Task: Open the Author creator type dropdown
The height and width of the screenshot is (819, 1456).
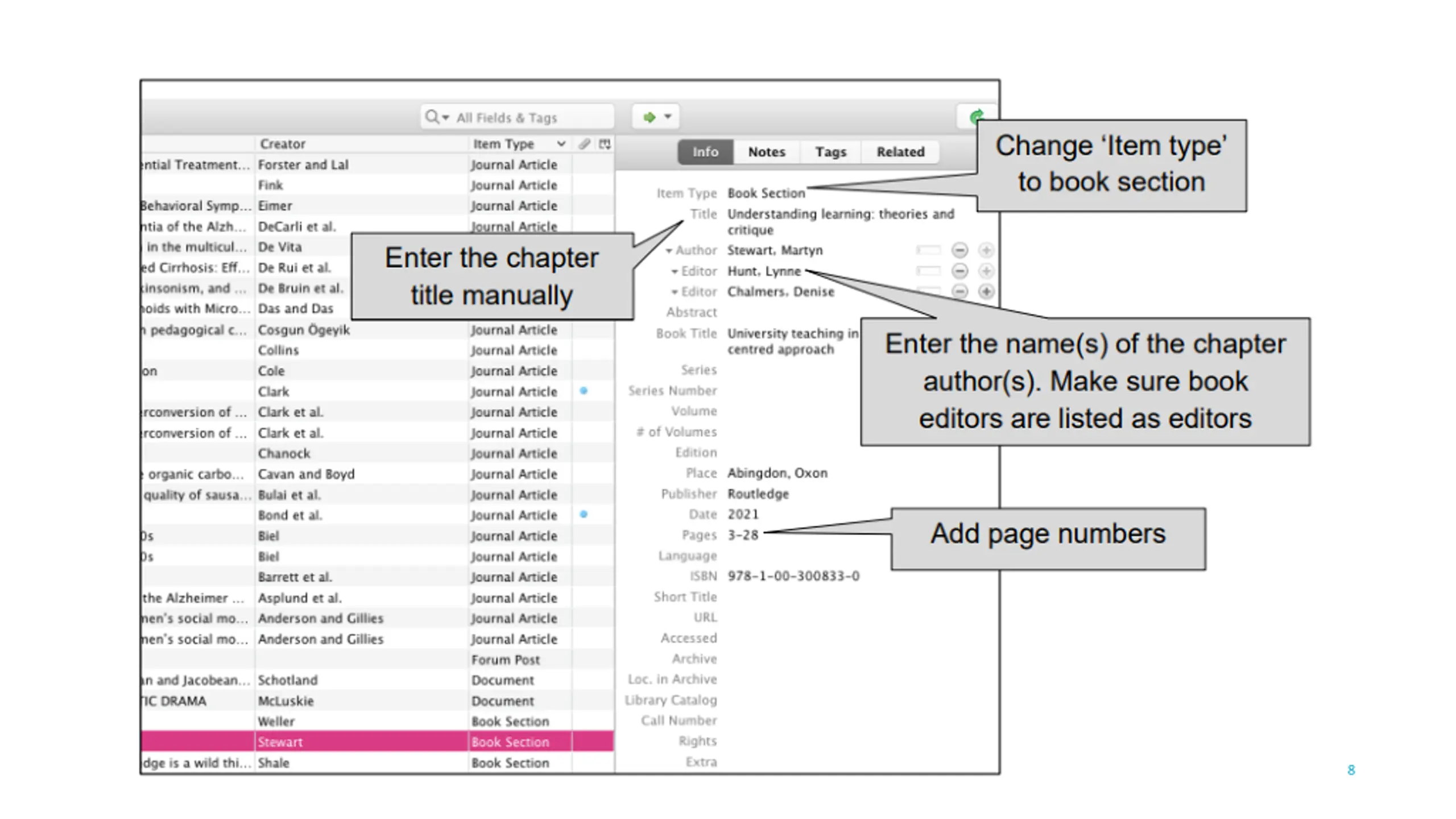Action: click(691, 250)
